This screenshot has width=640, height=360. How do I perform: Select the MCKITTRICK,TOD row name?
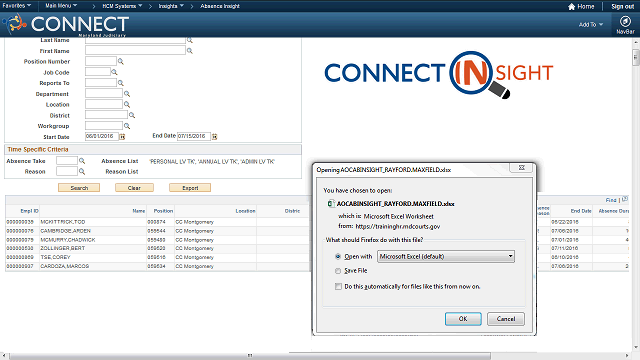tap(62, 222)
